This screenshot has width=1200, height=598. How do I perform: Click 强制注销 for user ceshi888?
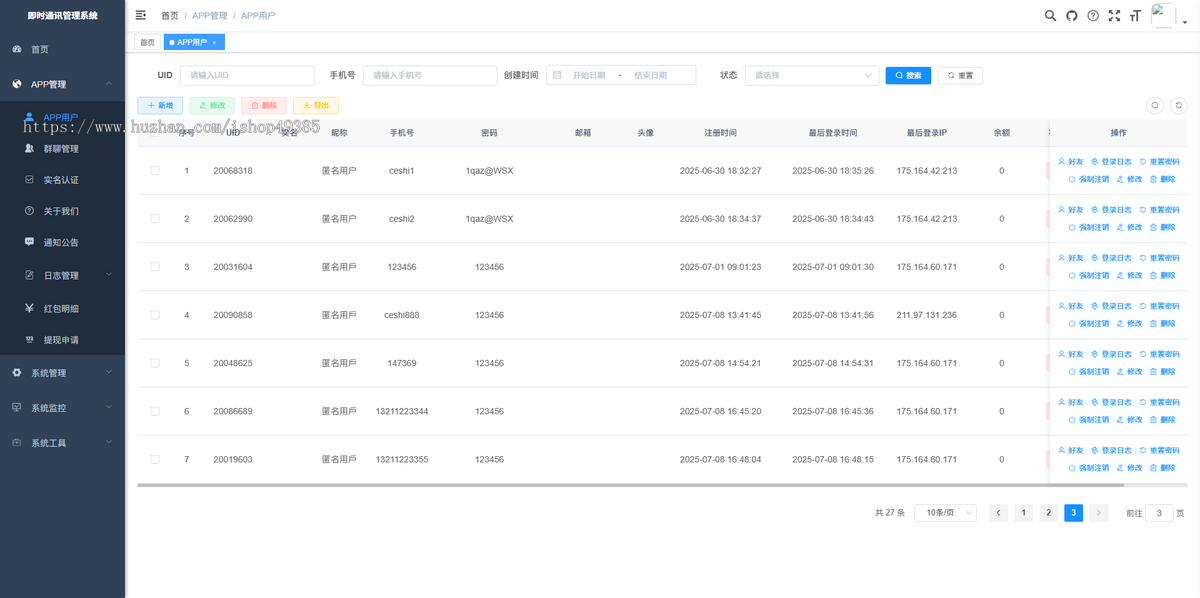(x=1088, y=324)
